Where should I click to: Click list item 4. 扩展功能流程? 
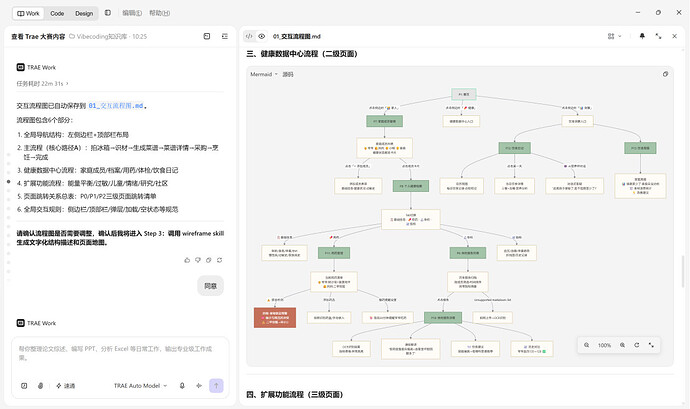(x=92, y=183)
